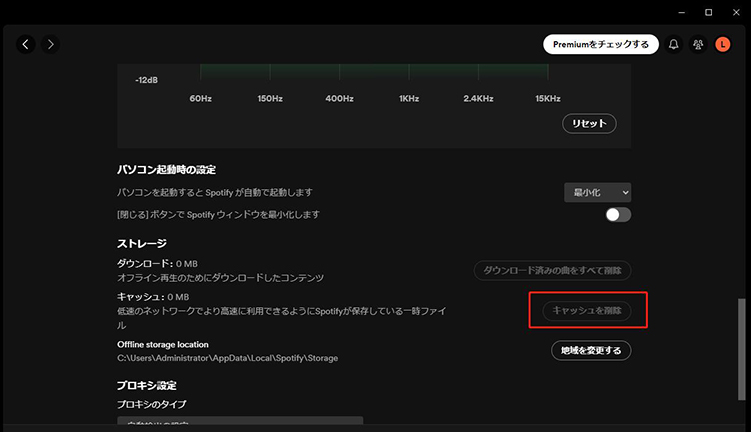Close the Spotify window
This screenshot has width=751, height=432.
point(736,12)
